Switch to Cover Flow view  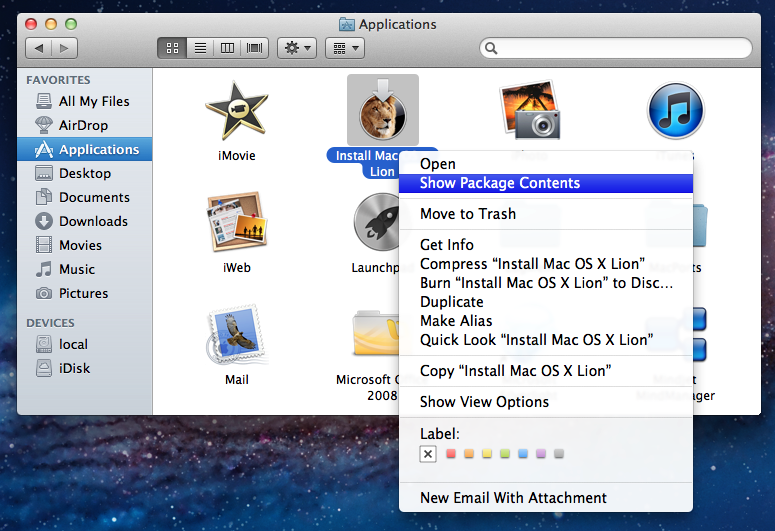click(255, 48)
